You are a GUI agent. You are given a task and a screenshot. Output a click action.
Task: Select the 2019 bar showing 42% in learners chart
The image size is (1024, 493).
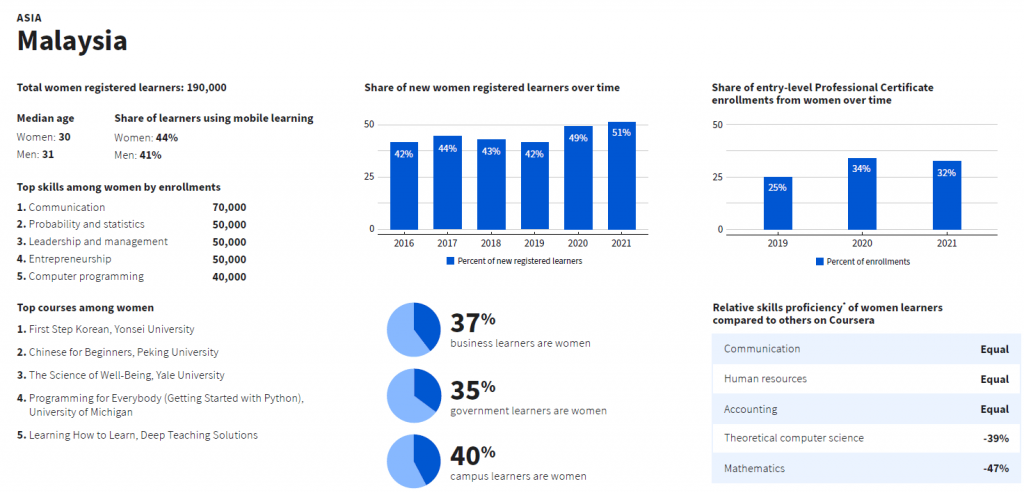(x=535, y=186)
